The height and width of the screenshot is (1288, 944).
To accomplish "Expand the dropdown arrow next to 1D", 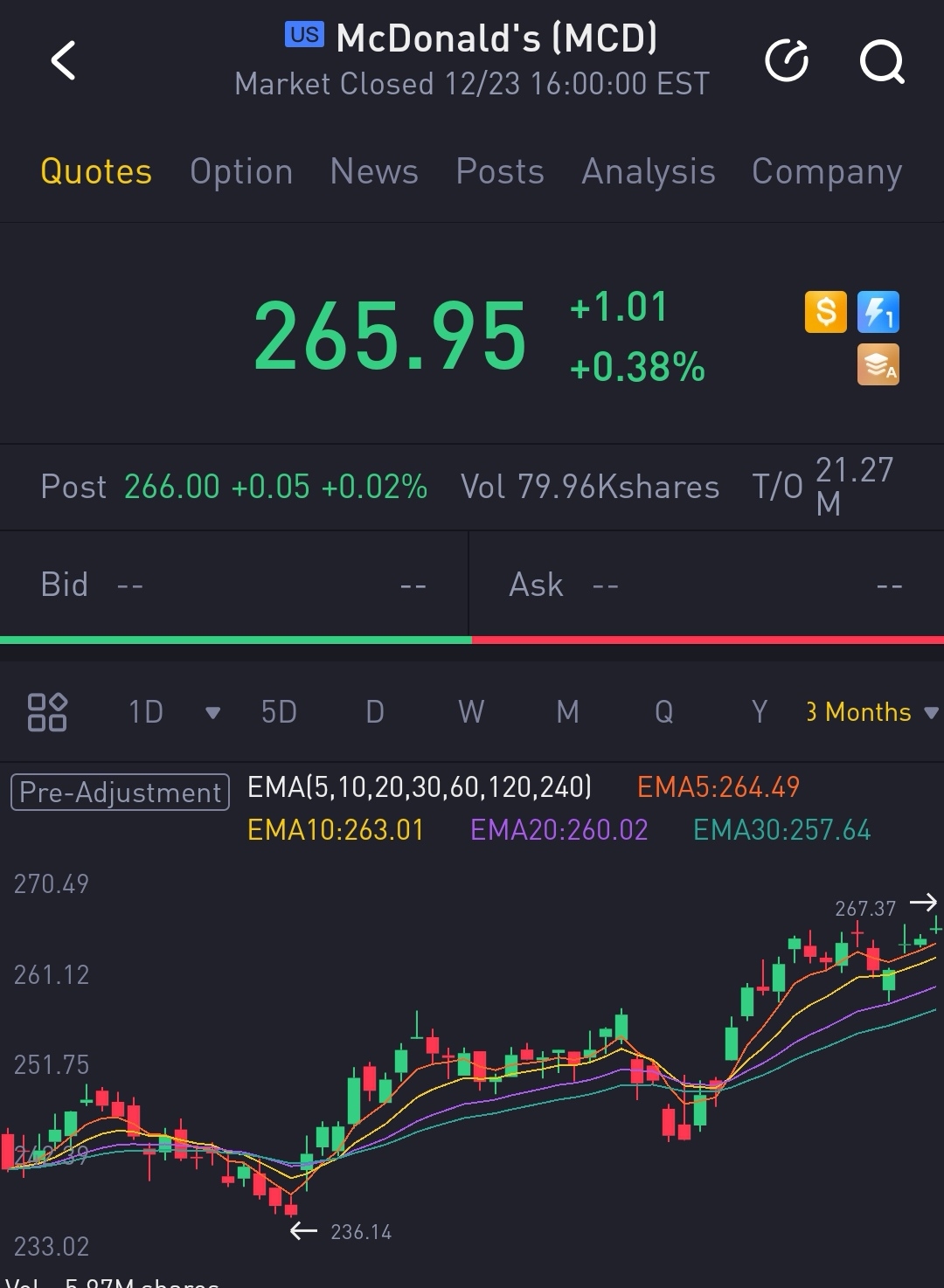I will 212,713.
